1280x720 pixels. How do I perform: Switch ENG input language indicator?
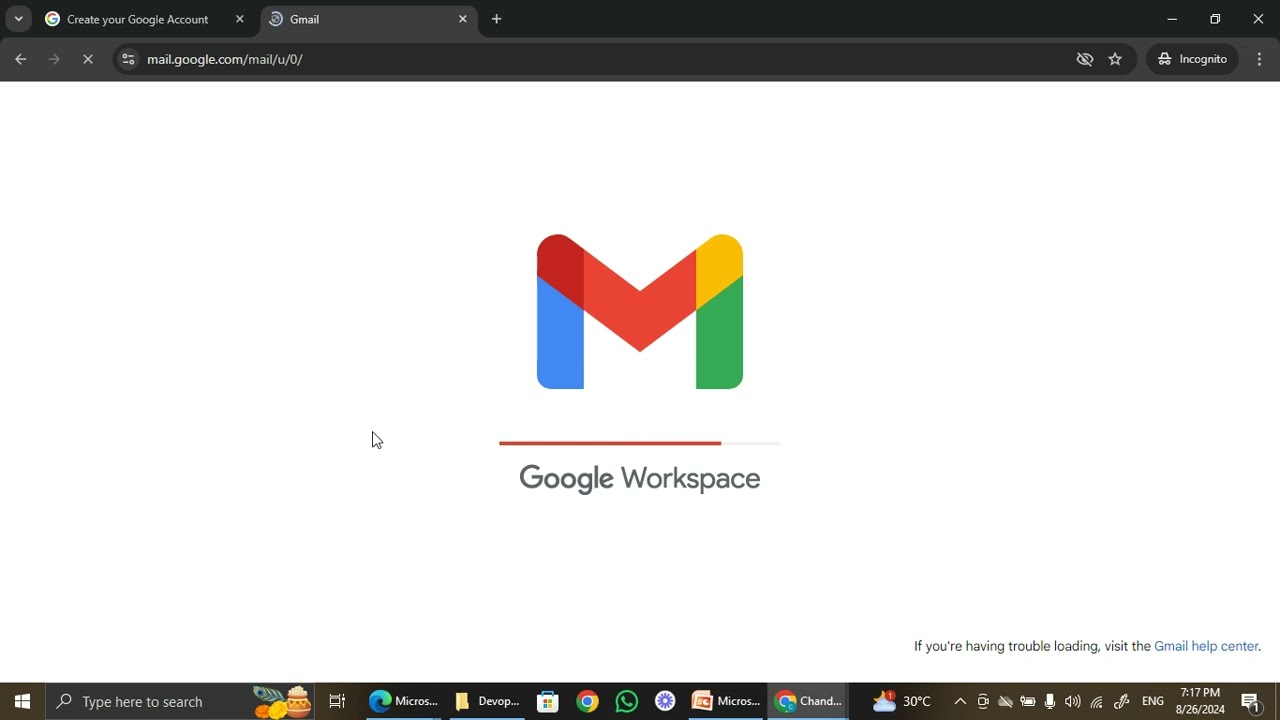[1153, 701]
